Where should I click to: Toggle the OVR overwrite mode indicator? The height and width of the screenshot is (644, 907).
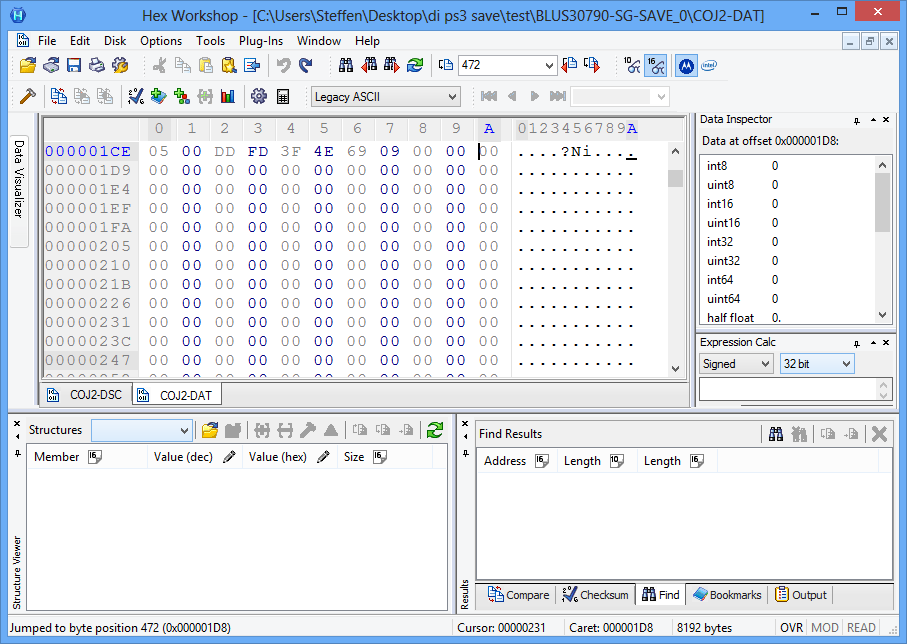(791, 628)
